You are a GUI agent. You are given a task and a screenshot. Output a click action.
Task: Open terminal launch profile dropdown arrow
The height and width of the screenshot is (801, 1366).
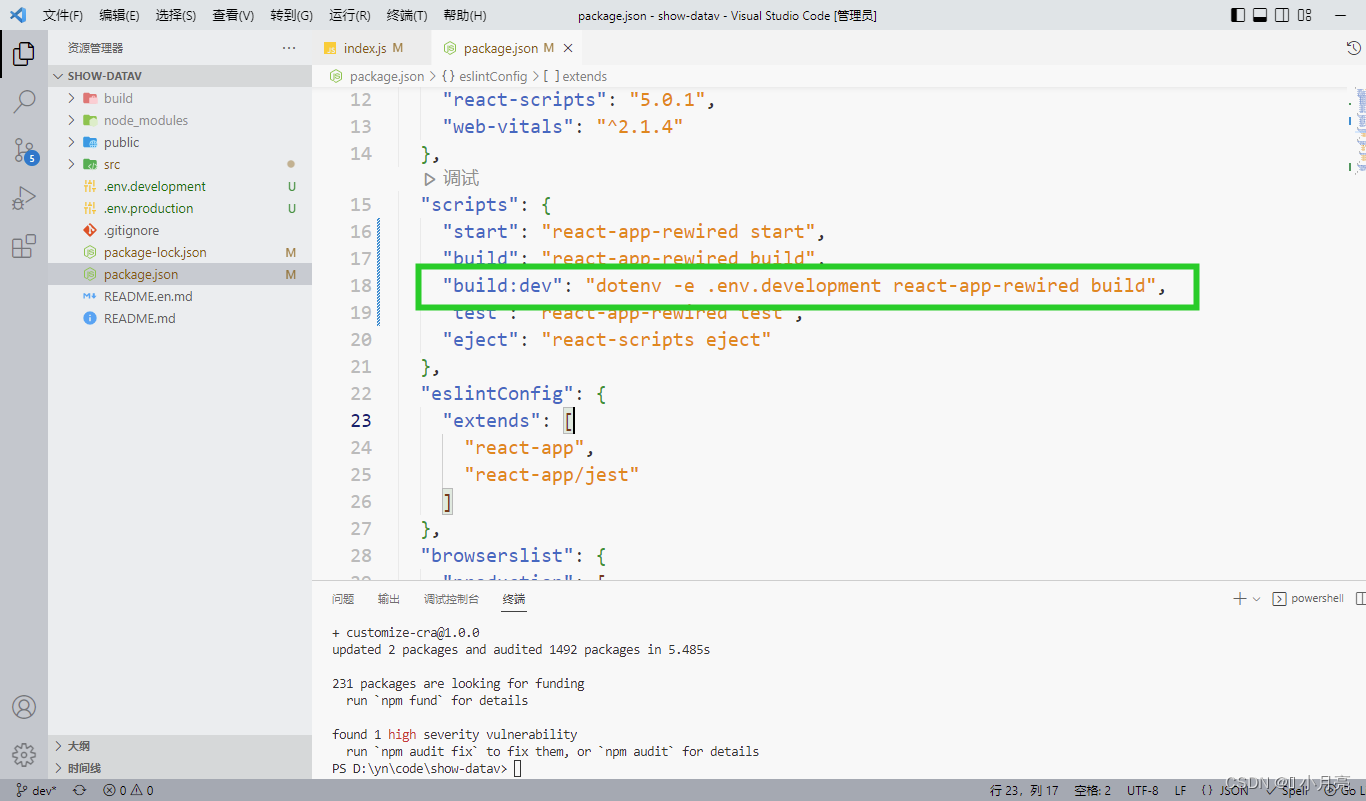click(1257, 598)
